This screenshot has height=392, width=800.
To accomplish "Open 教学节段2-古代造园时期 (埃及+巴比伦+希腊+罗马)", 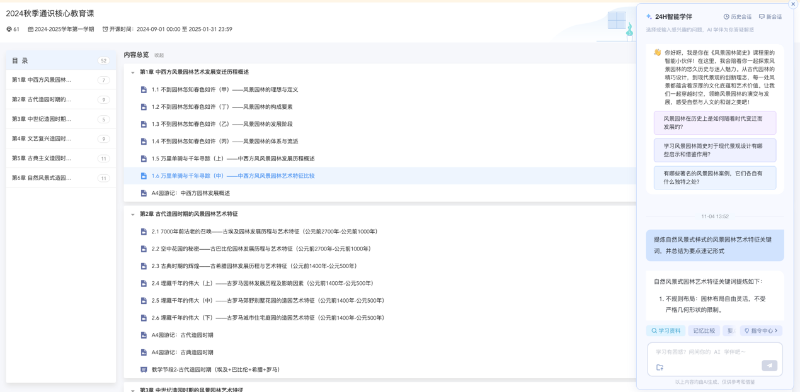I will click(216, 370).
